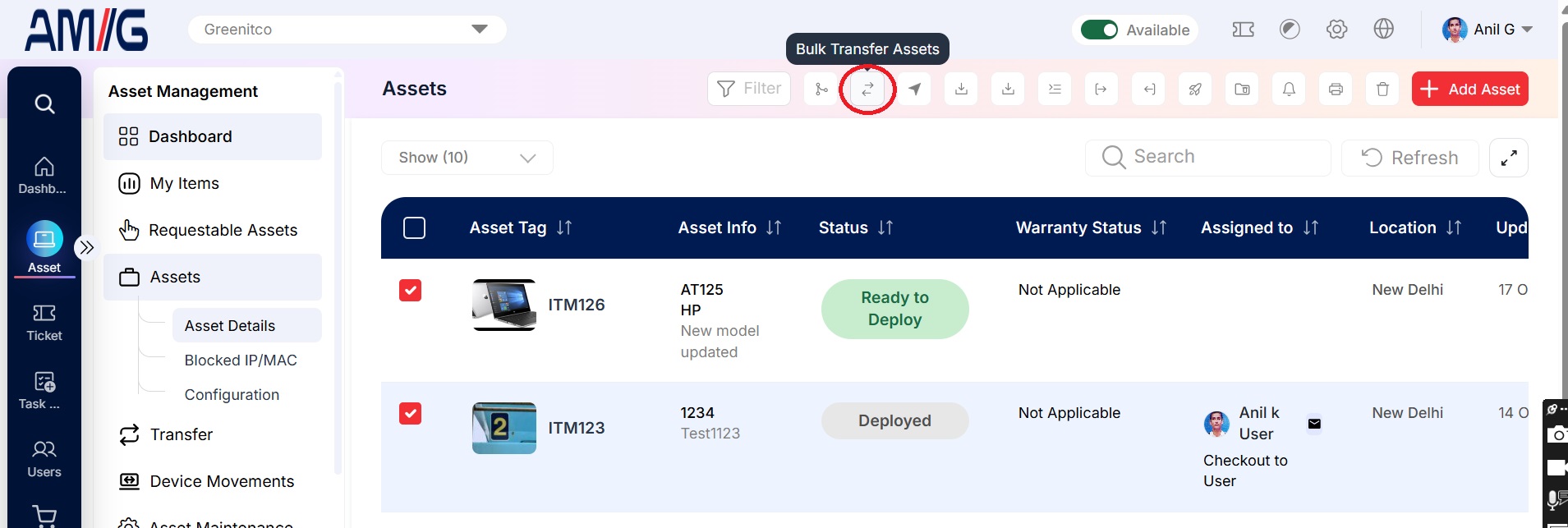The height and width of the screenshot is (528, 1568).
Task: Open Device Movements menu entry
Action: 213,481
